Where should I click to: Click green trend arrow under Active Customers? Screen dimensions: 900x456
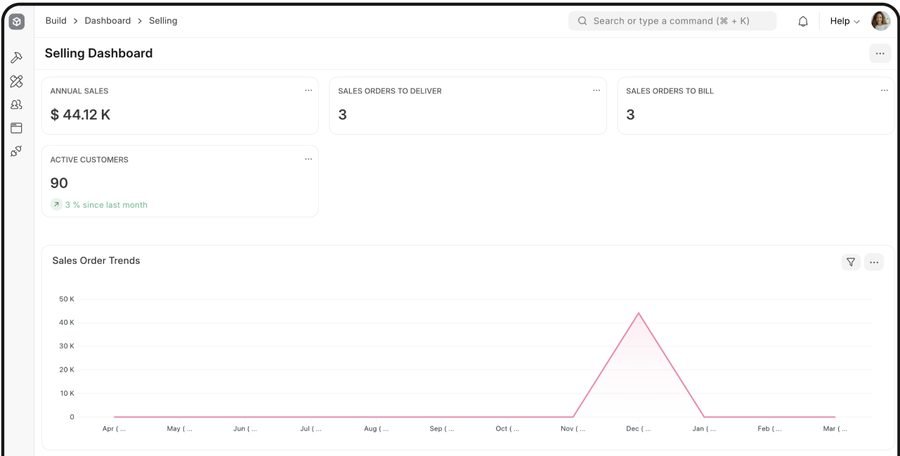pyautogui.click(x=56, y=204)
